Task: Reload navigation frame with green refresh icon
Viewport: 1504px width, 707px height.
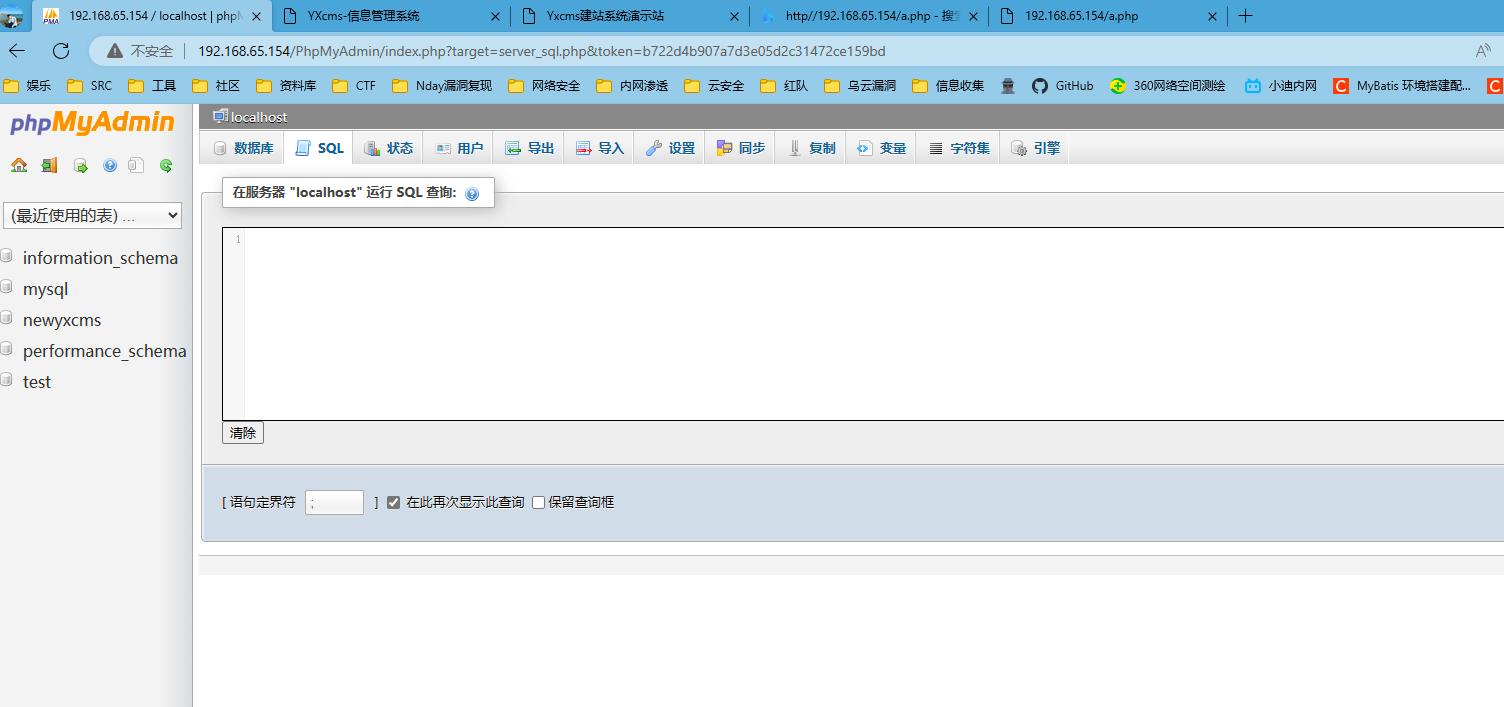Action: (x=166, y=166)
